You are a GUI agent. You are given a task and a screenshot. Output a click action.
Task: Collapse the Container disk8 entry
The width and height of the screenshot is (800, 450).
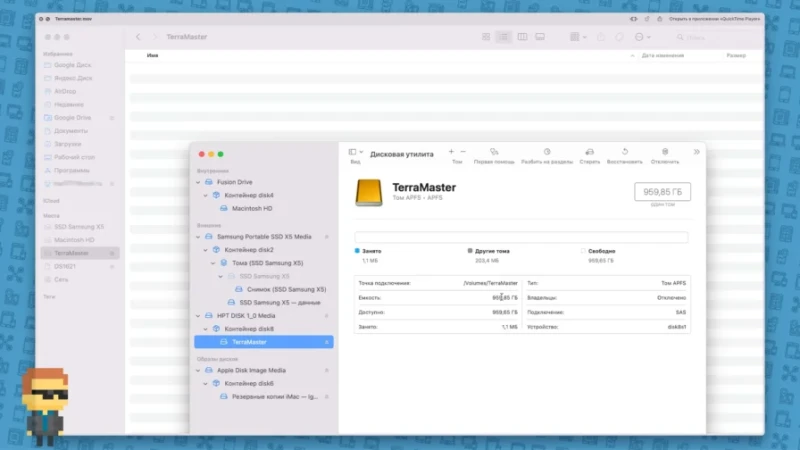click(206, 329)
